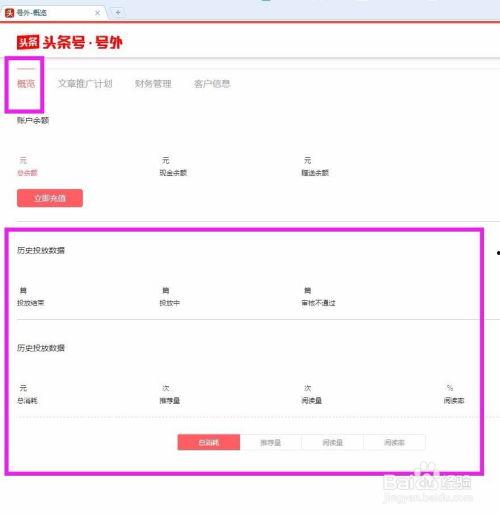Open a new browser tab with plus button
Image resolution: width=500 pixels, height=515 pixels.
click(118, 13)
